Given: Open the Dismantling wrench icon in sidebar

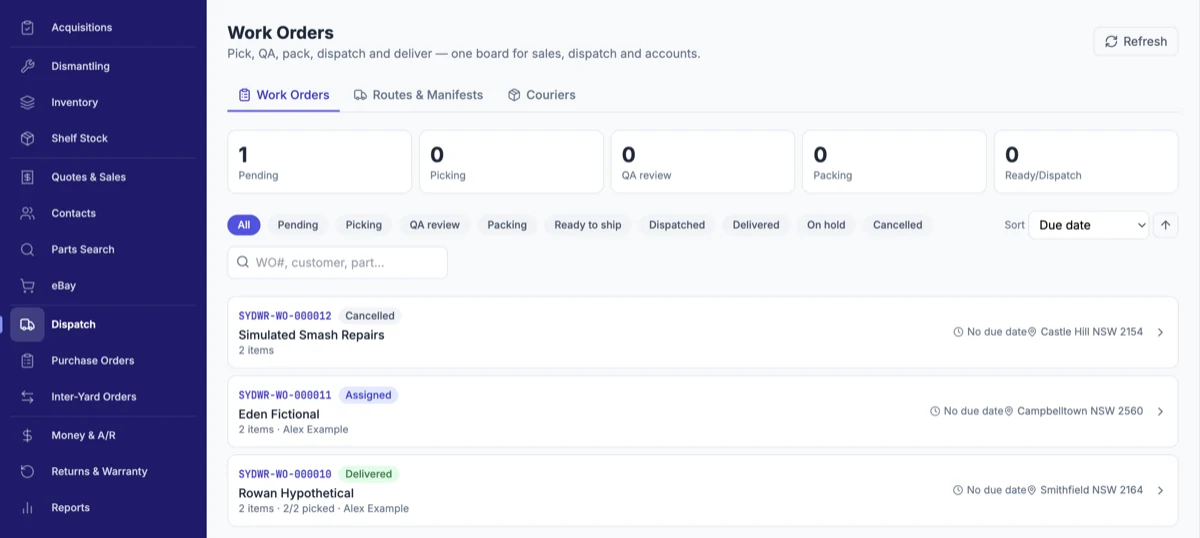Looking at the screenshot, I should coord(28,66).
